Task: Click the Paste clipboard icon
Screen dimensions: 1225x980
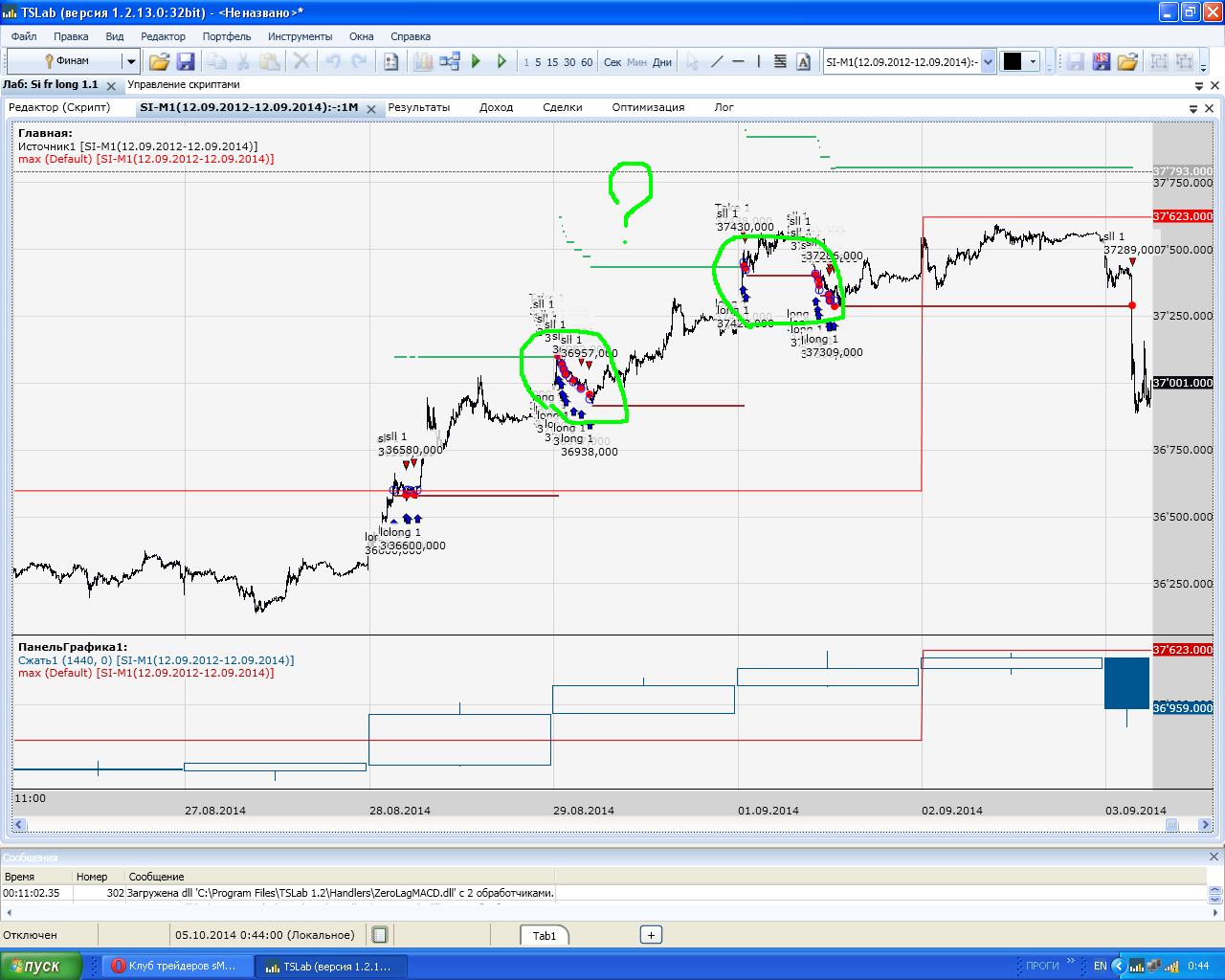Action: coord(270,61)
